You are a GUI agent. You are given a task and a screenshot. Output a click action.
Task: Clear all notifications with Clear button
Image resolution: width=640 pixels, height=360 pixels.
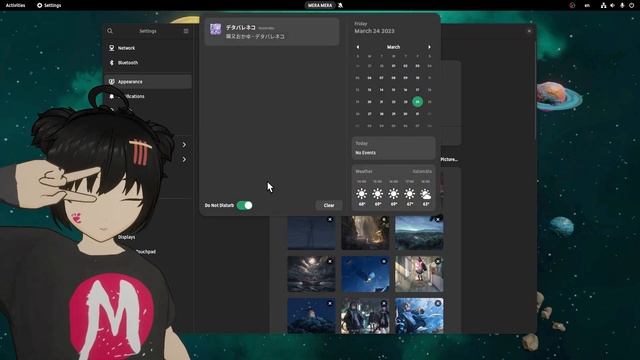coord(329,205)
